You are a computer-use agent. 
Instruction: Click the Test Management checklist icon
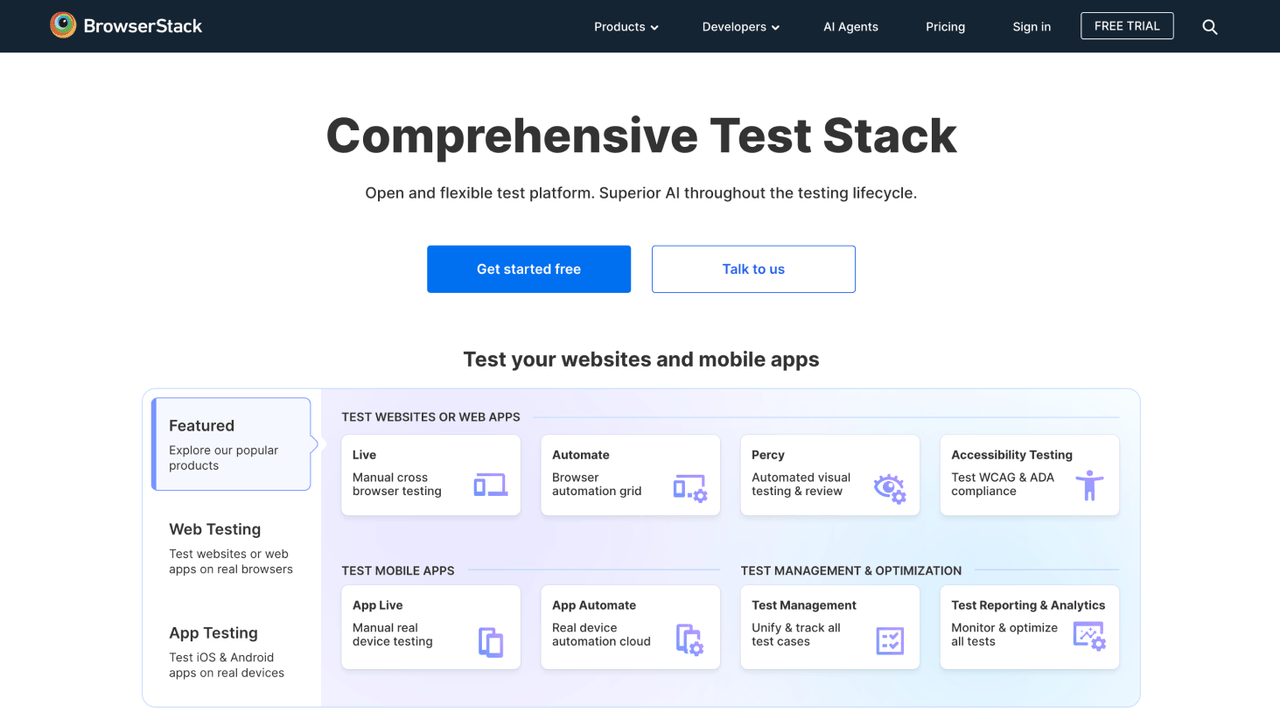pyautogui.click(x=890, y=638)
